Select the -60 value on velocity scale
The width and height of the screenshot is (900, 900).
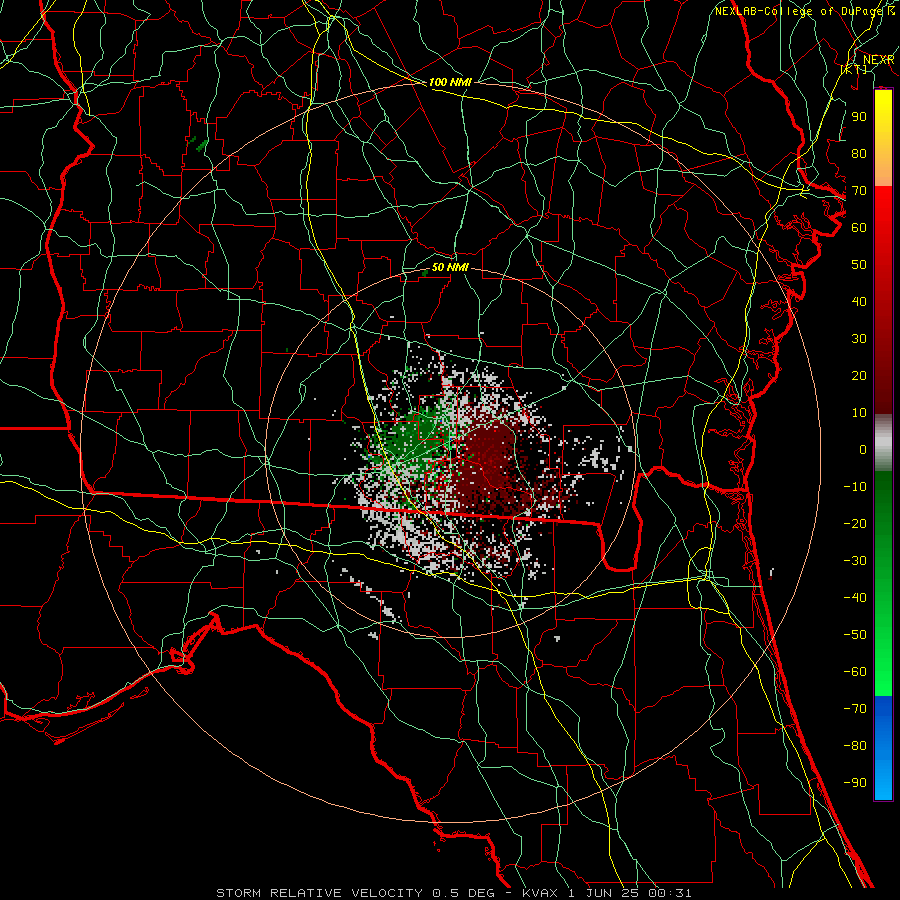click(x=855, y=672)
